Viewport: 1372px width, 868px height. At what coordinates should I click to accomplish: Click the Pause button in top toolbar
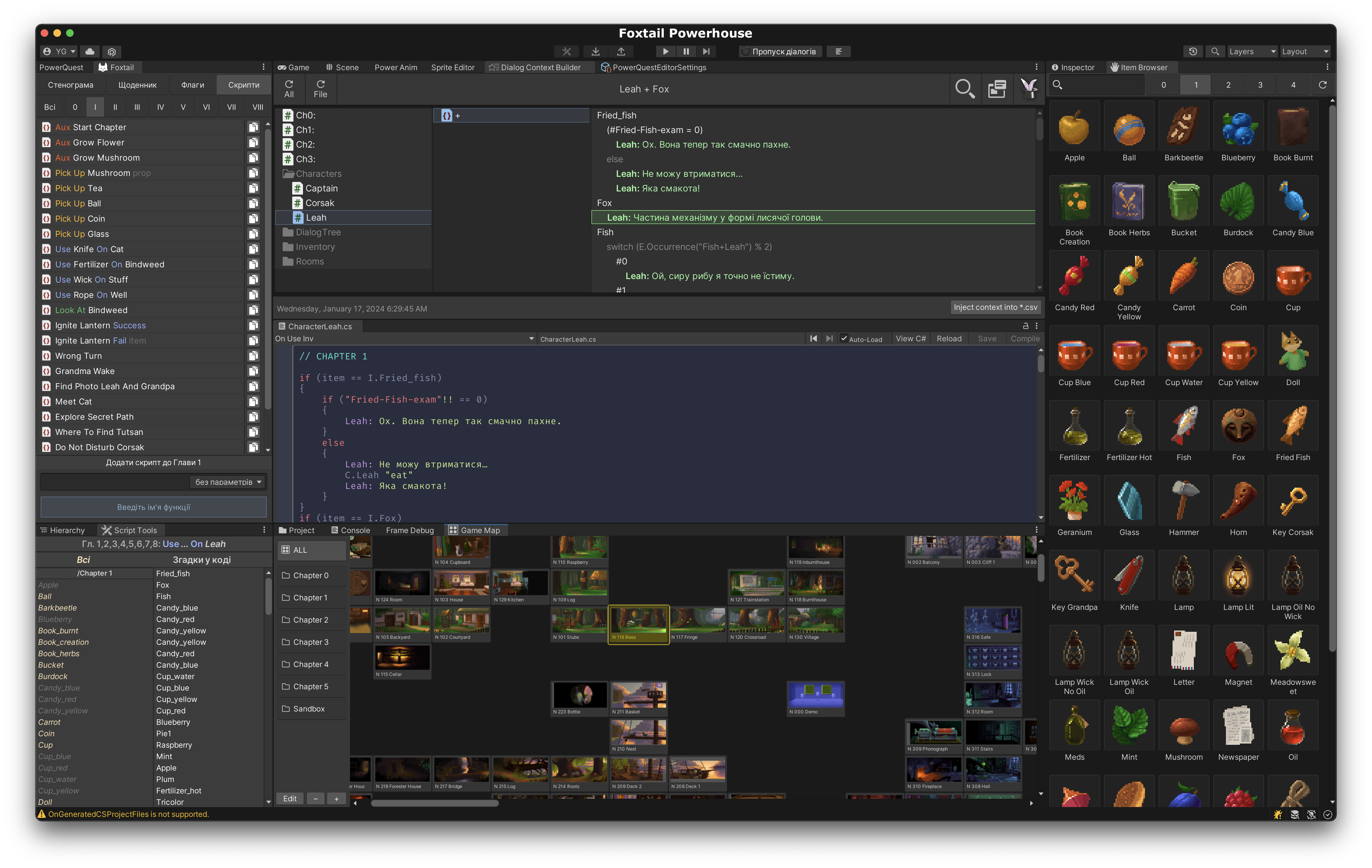tap(686, 51)
